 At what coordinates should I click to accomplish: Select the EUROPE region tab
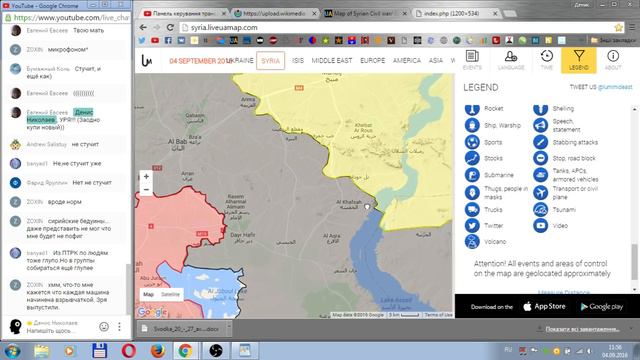pyautogui.click(x=372, y=60)
